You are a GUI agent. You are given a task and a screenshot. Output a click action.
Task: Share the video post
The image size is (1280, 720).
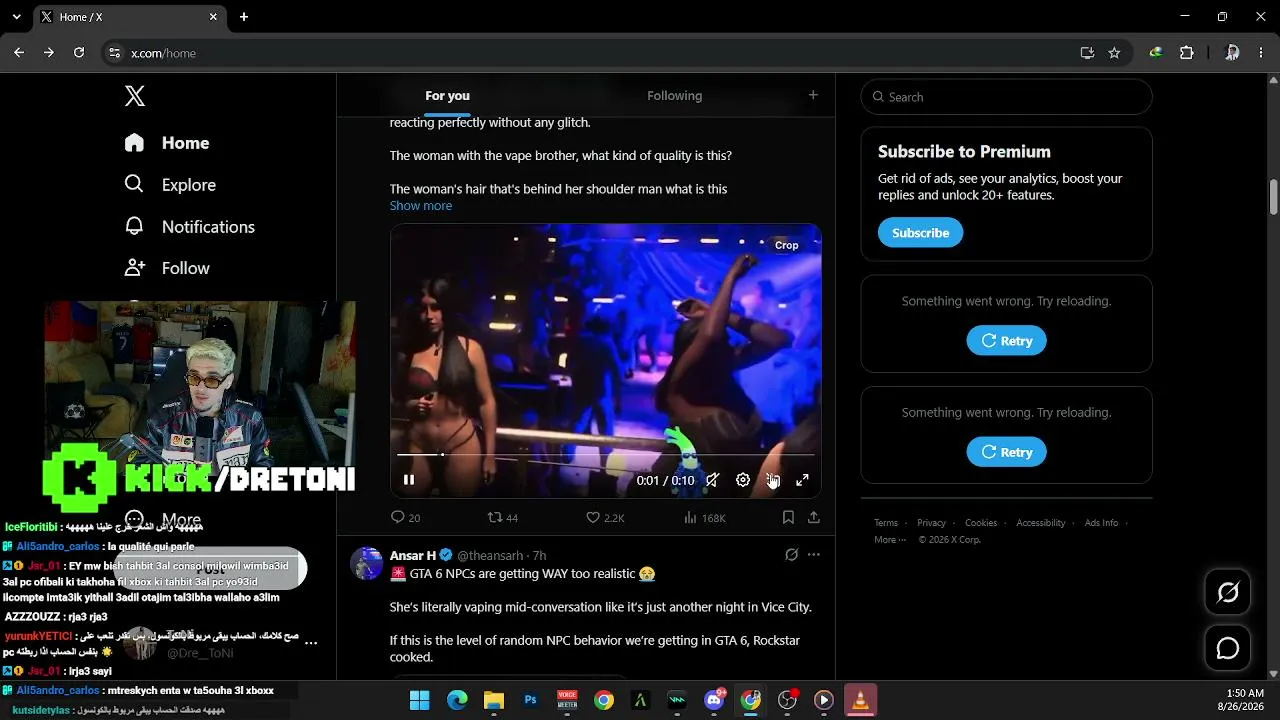tap(814, 518)
